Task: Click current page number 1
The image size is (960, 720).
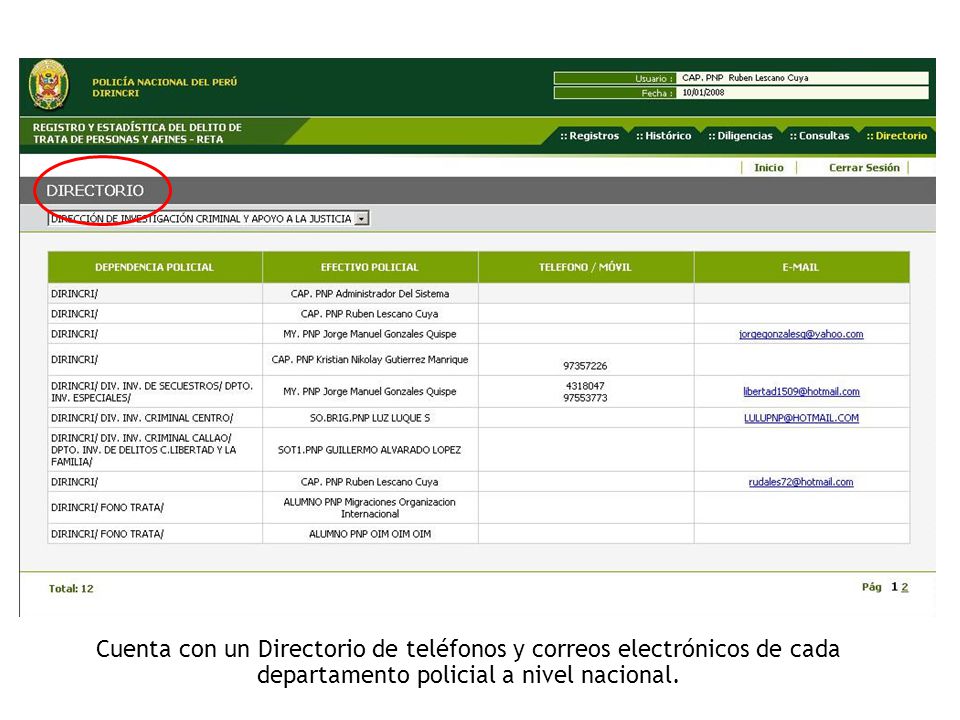Action: (x=894, y=587)
